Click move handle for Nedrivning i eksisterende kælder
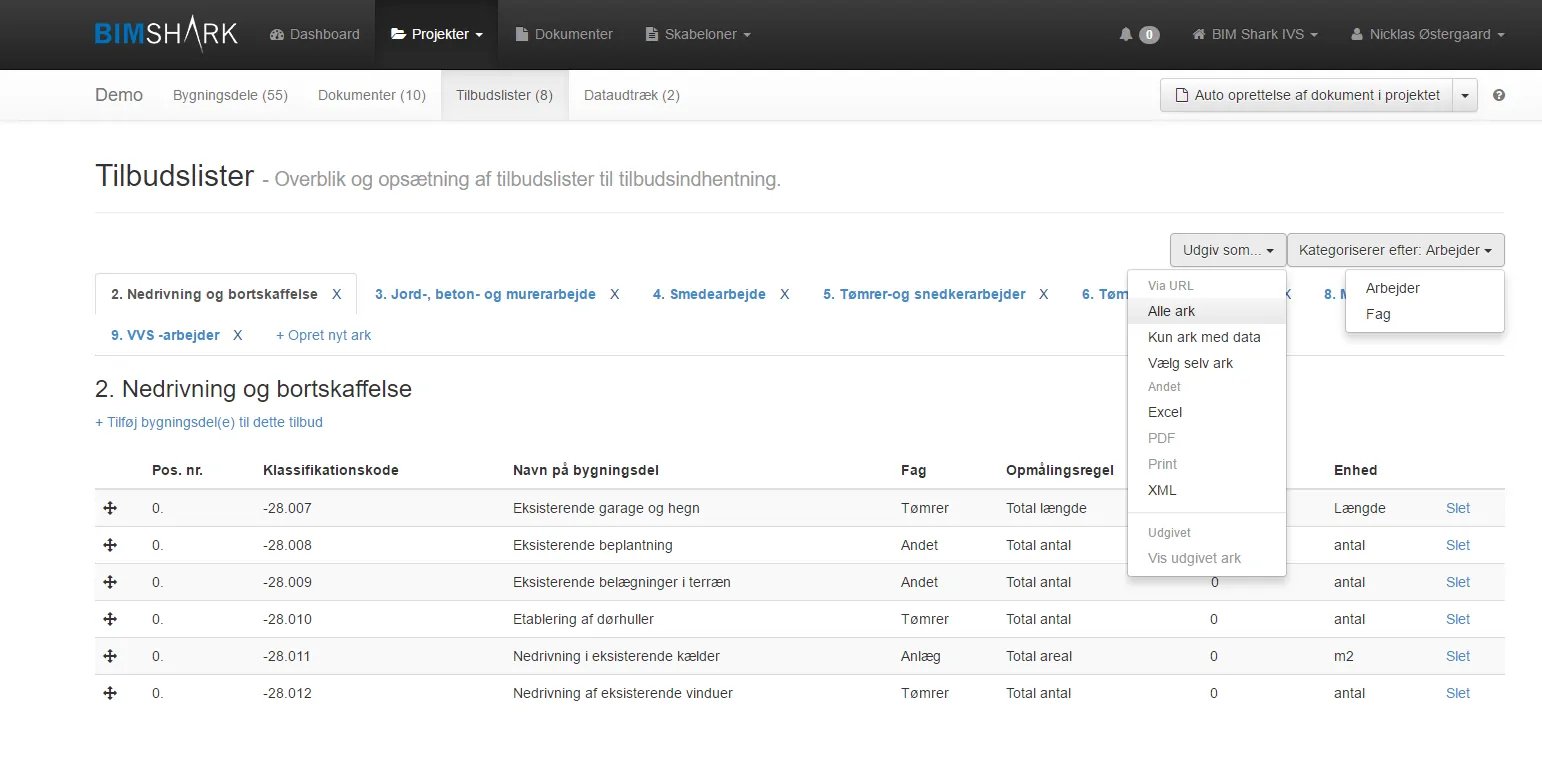The image size is (1542, 763). 110,656
